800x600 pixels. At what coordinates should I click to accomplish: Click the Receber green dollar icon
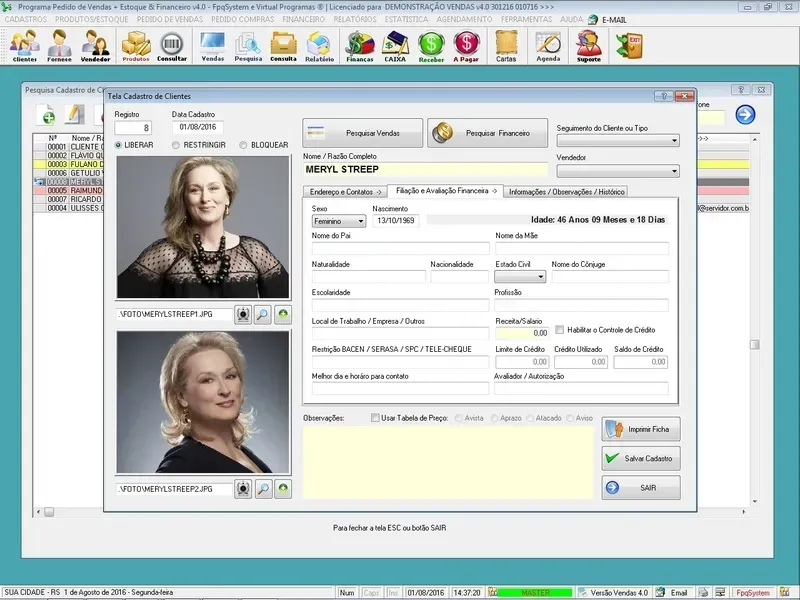pos(431,46)
